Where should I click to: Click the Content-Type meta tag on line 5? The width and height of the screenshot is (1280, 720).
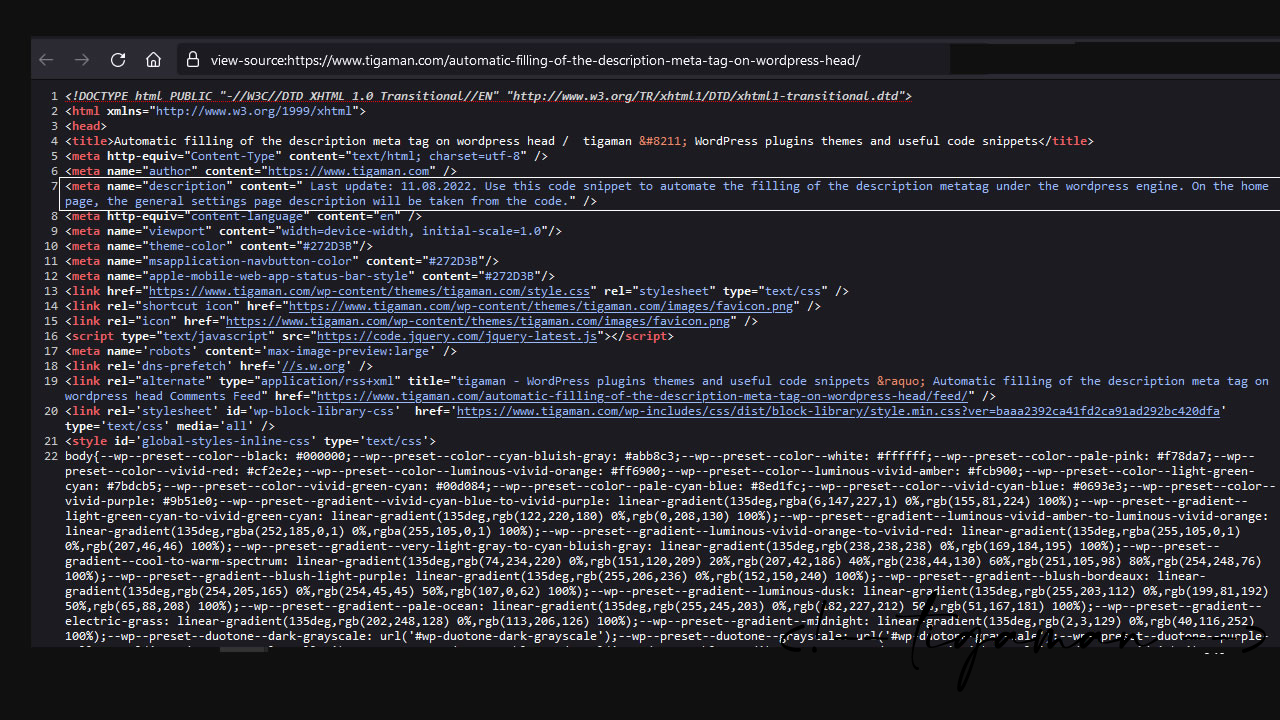[x=306, y=156]
